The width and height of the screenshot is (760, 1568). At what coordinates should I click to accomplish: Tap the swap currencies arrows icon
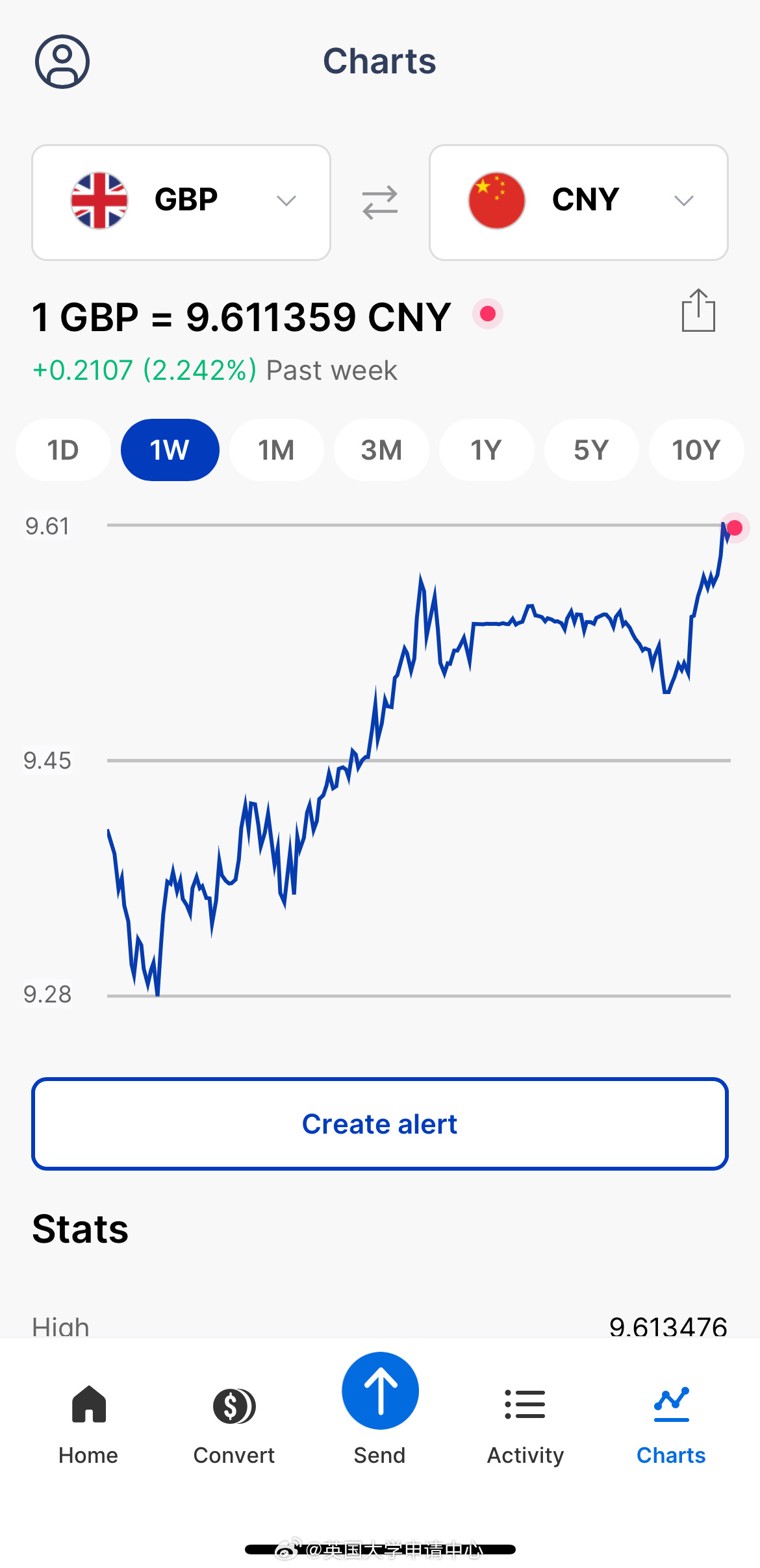(x=380, y=203)
